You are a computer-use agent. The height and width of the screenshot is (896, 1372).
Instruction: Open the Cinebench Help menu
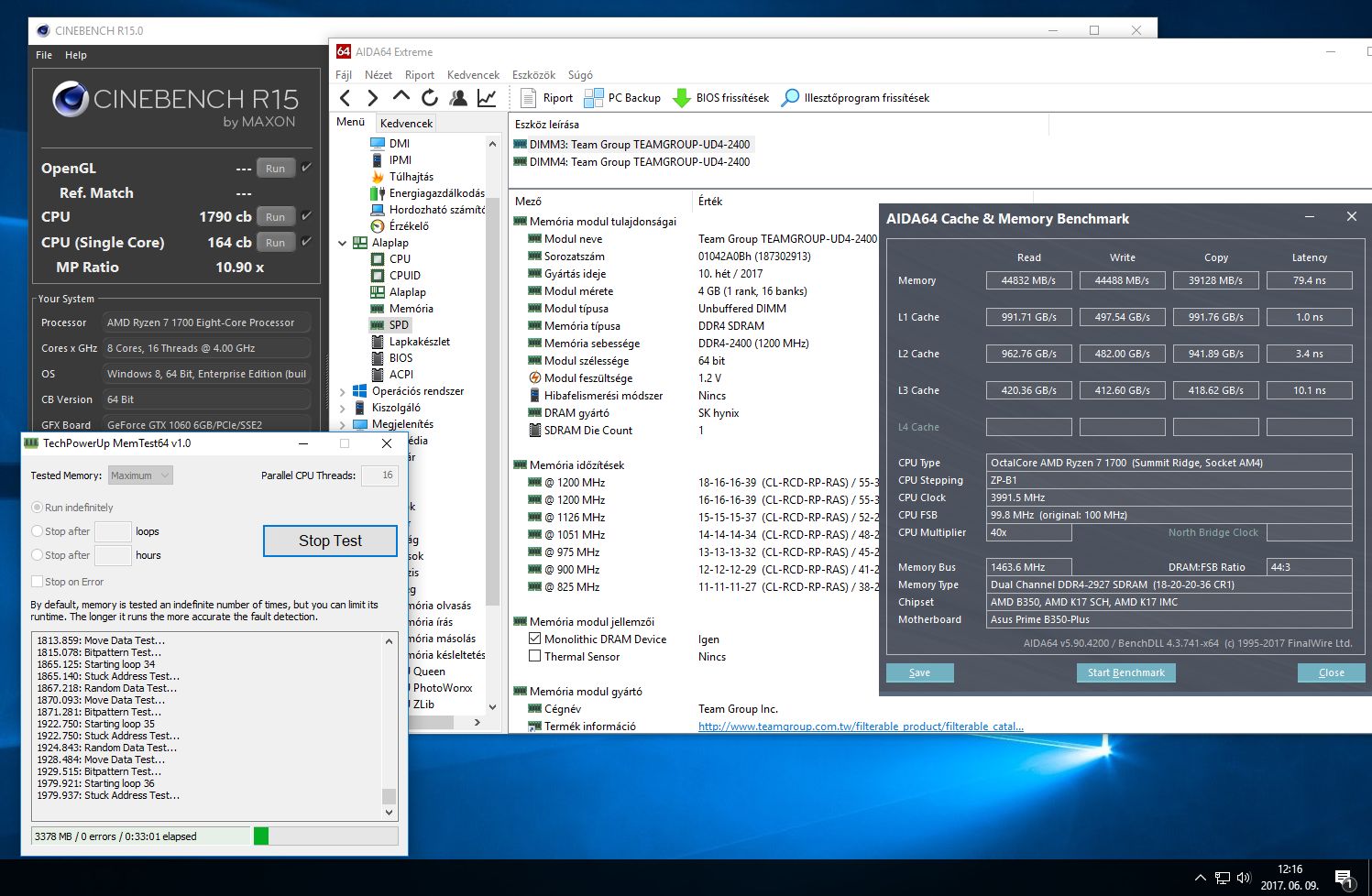pyautogui.click(x=76, y=55)
